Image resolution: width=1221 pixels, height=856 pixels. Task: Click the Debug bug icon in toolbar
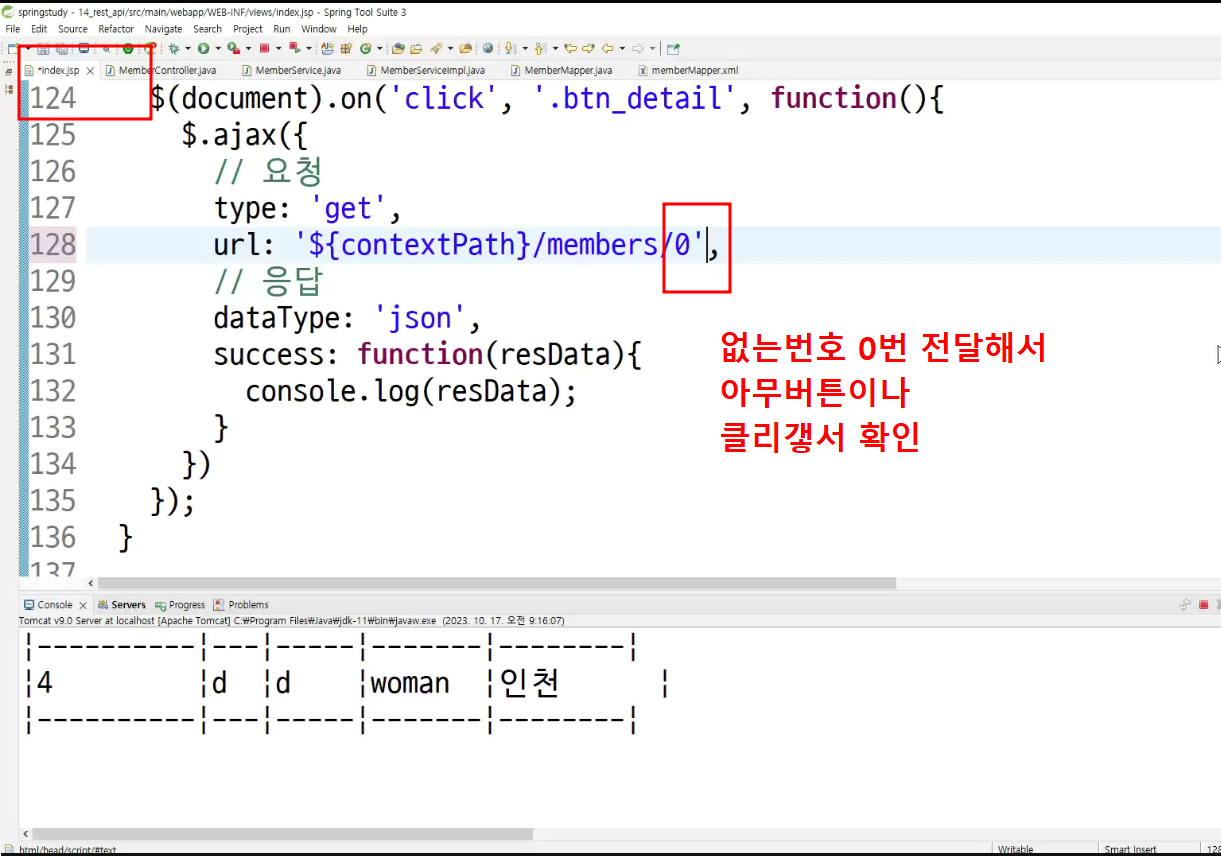pos(174,48)
